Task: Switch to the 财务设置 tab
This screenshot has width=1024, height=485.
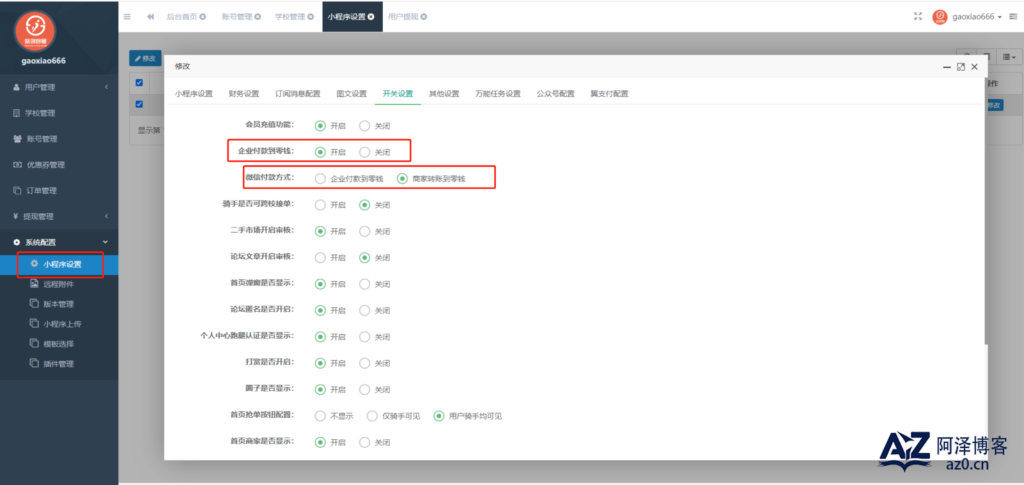Action: click(x=243, y=94)
